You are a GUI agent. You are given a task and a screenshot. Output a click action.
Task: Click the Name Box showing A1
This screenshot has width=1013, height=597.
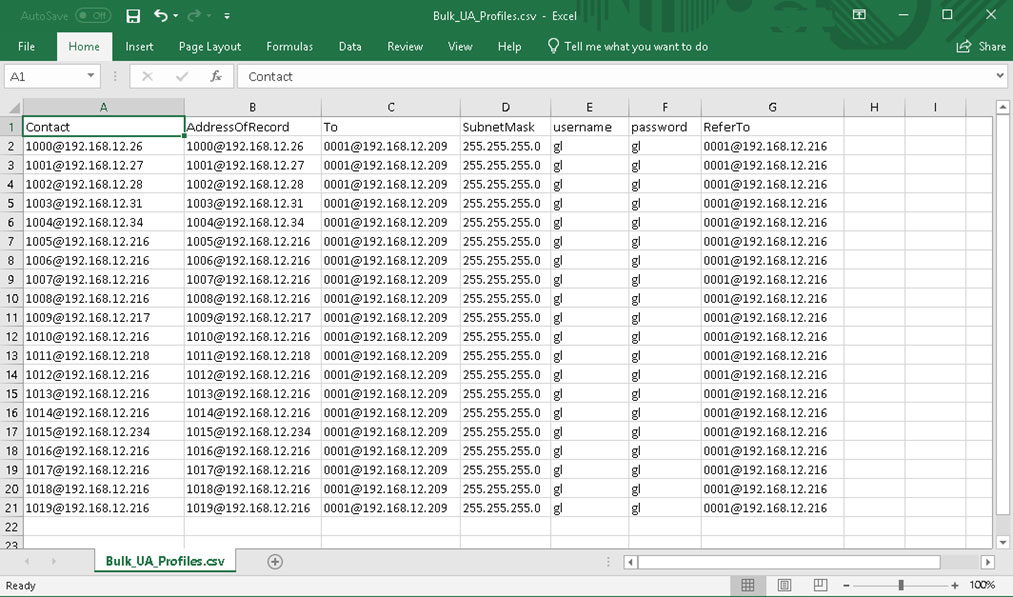(x=44, y=77)
